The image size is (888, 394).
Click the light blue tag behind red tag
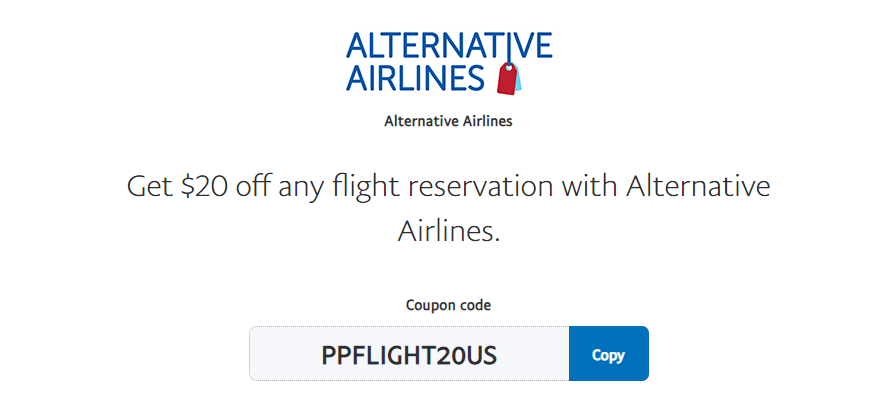518,80
